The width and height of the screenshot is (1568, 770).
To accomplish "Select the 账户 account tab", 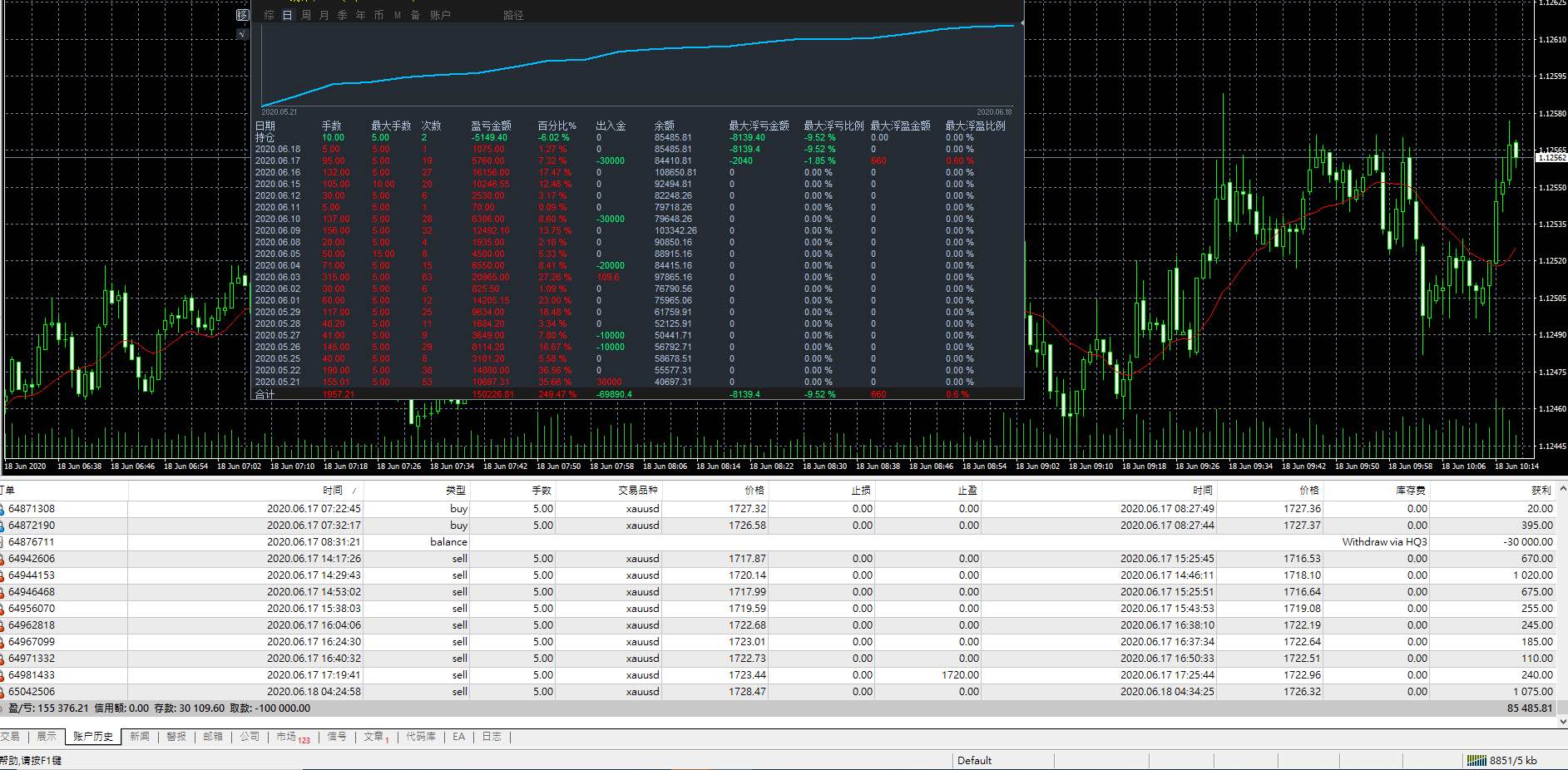I will 440,15.
